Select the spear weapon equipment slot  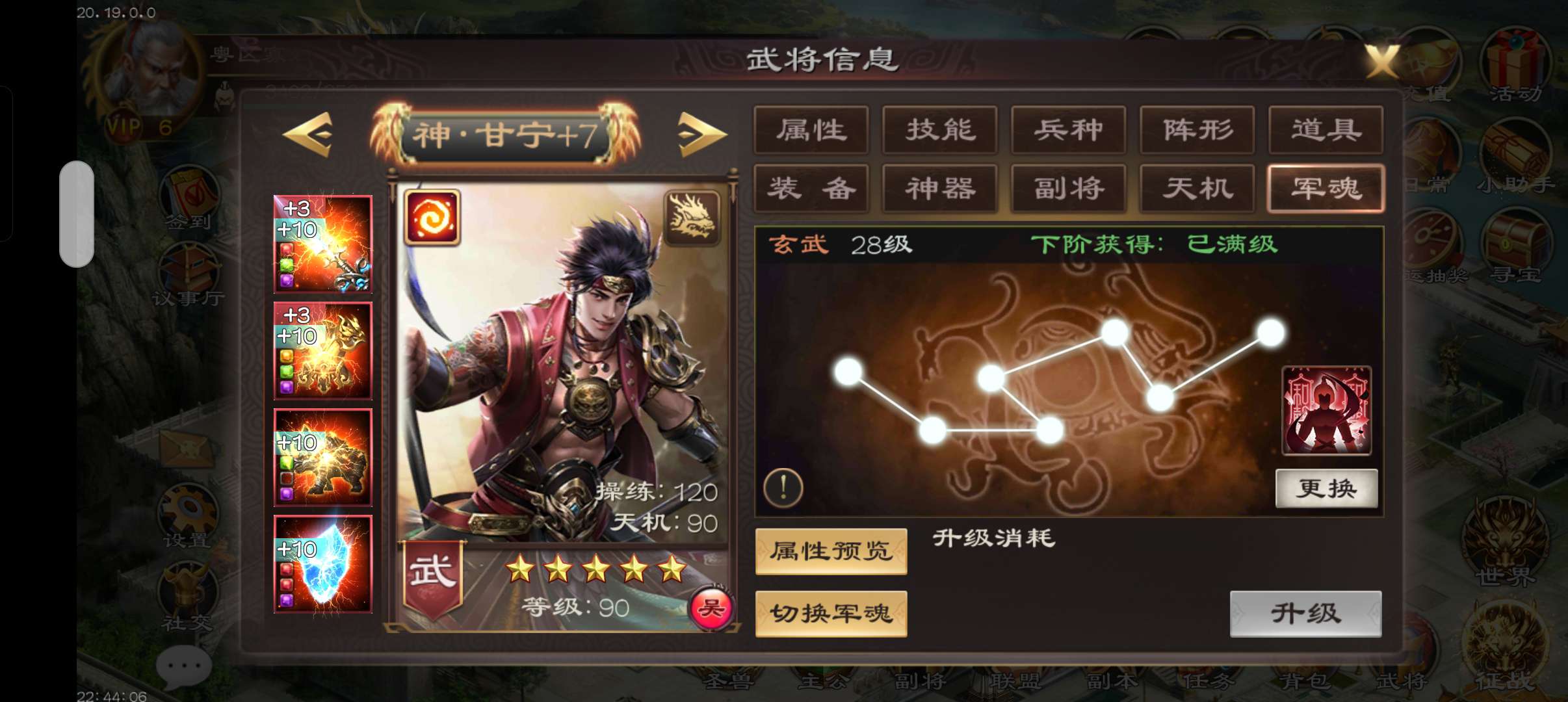[323, 244]
